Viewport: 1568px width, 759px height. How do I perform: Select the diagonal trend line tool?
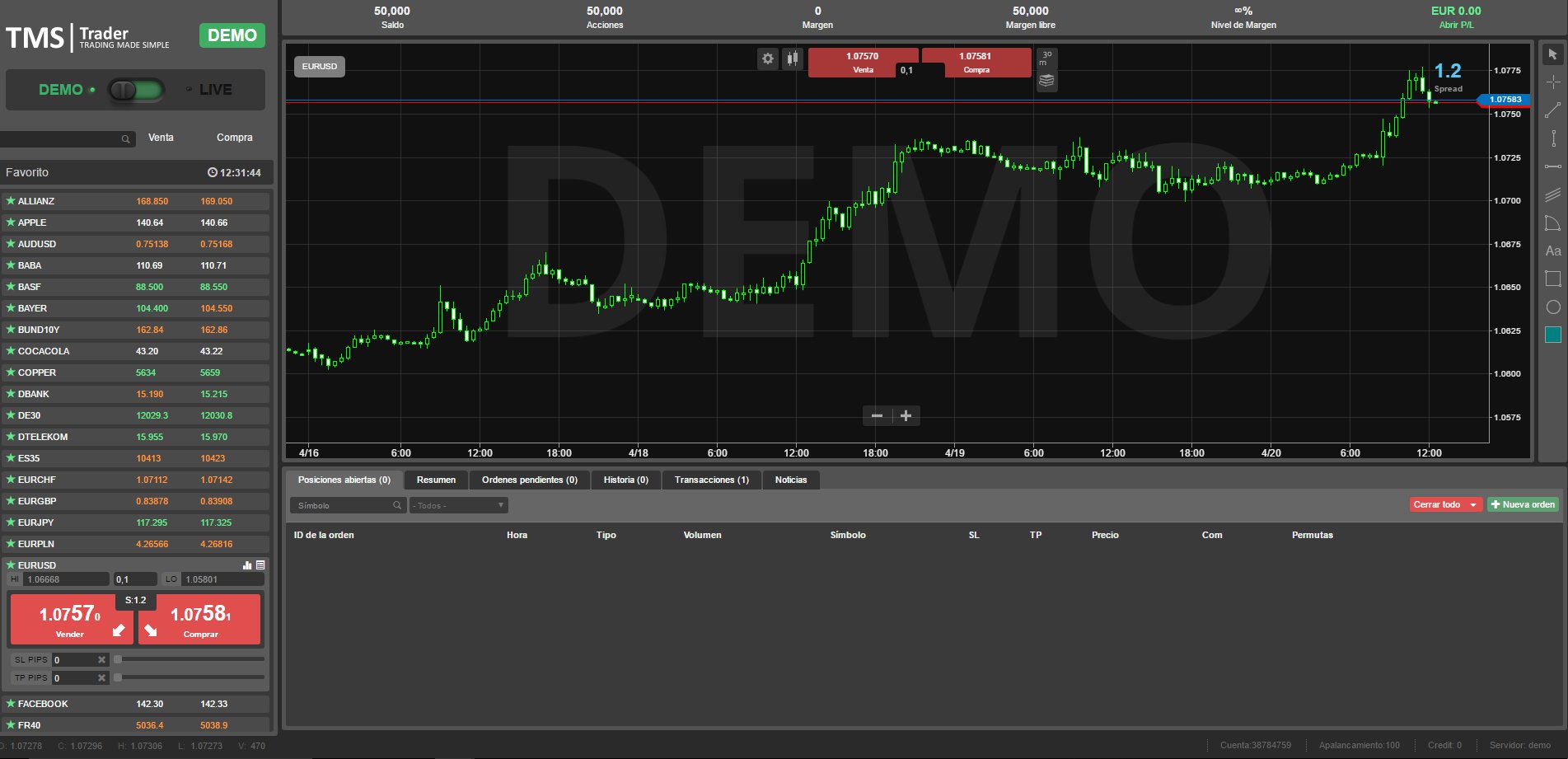pos(1552,110)
